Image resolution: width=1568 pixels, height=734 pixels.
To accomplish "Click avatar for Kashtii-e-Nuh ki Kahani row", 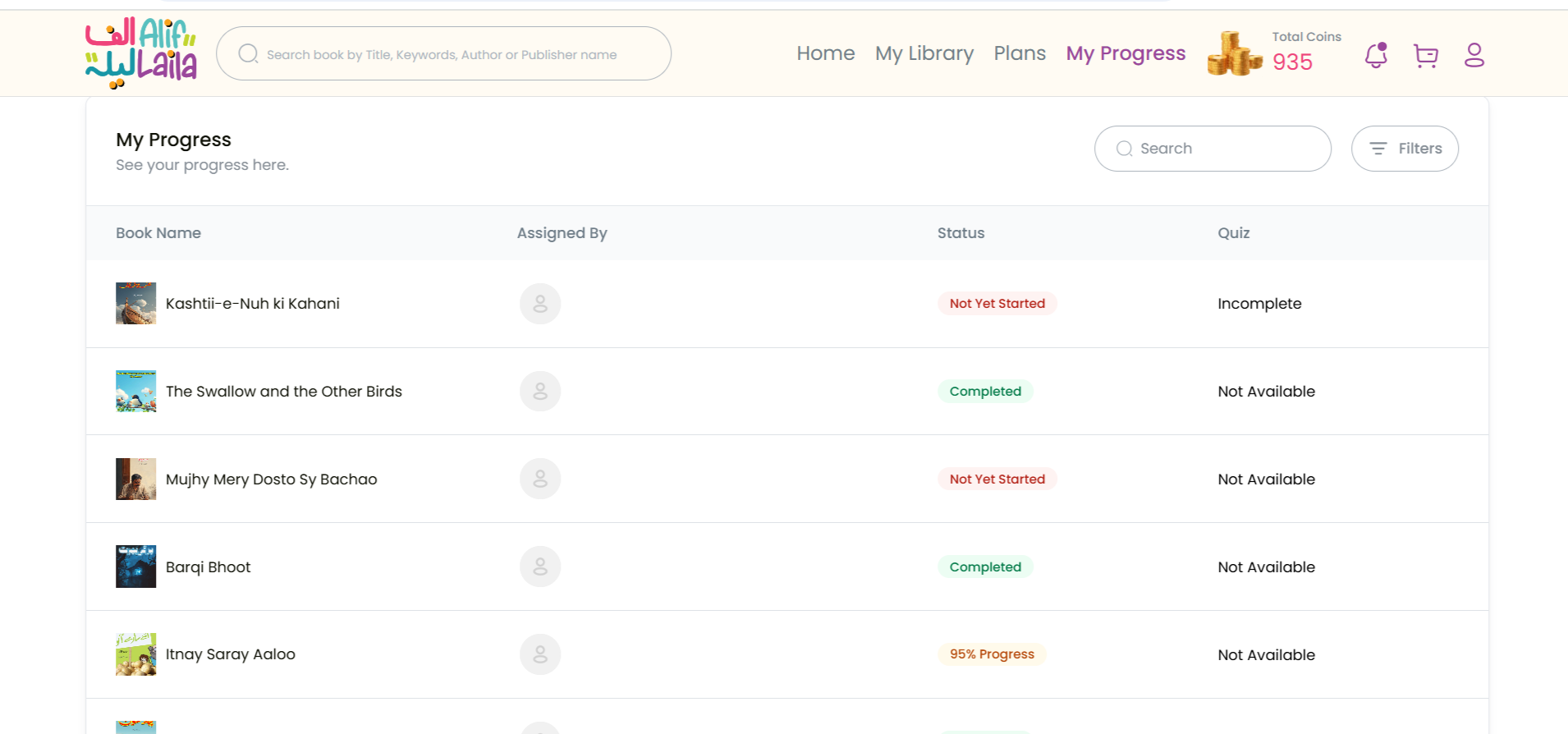I will tap(540, 304).
